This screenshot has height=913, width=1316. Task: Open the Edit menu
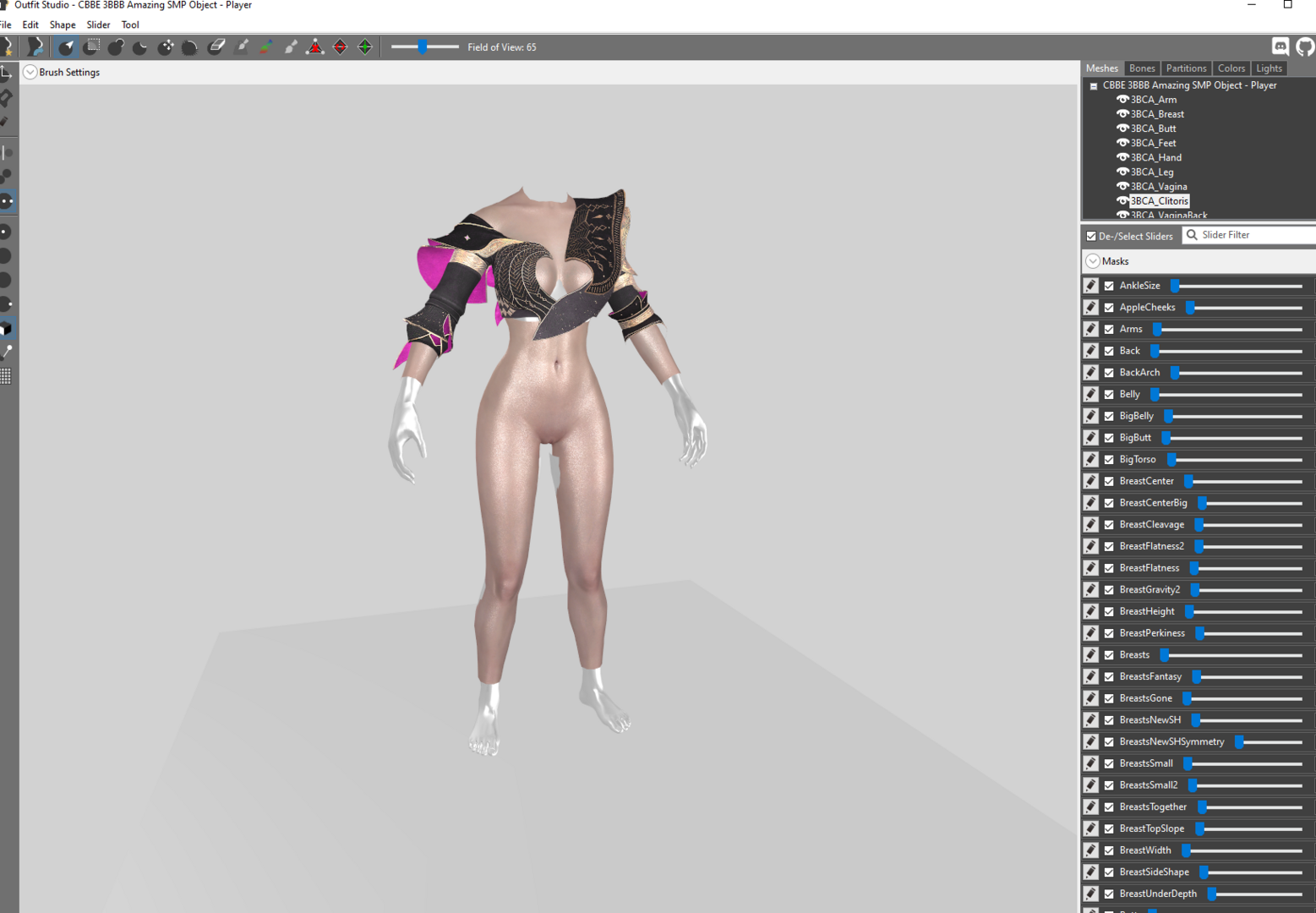pyautogui.click(x=30, y=25)
